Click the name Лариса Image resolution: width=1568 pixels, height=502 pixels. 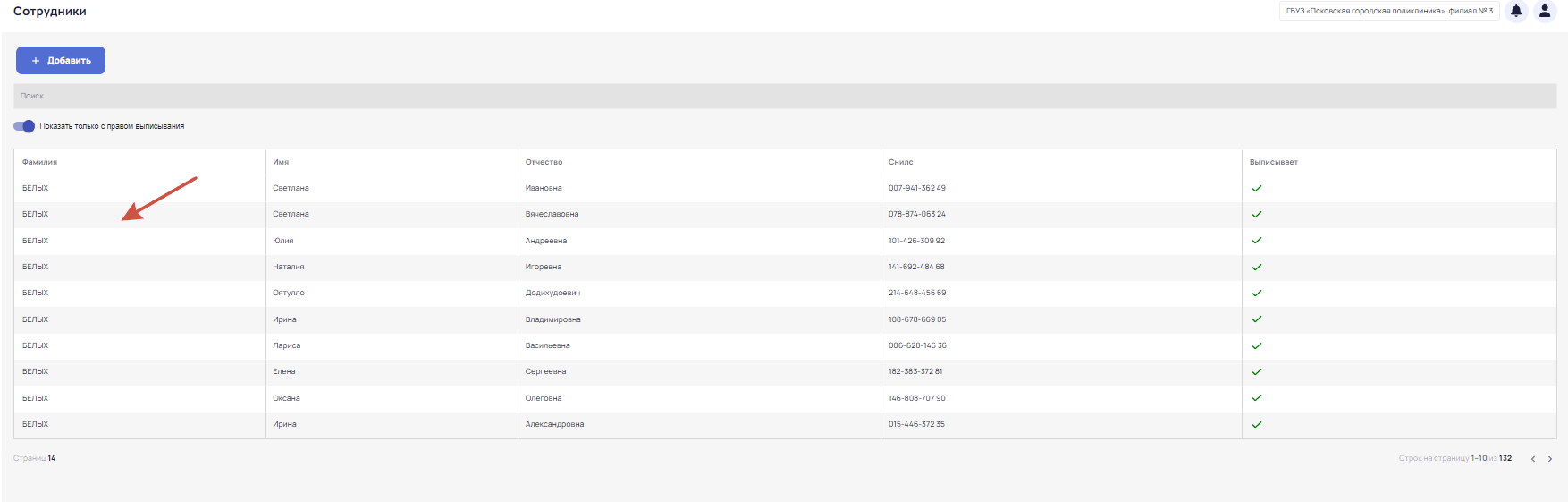[x=286, y=345]
